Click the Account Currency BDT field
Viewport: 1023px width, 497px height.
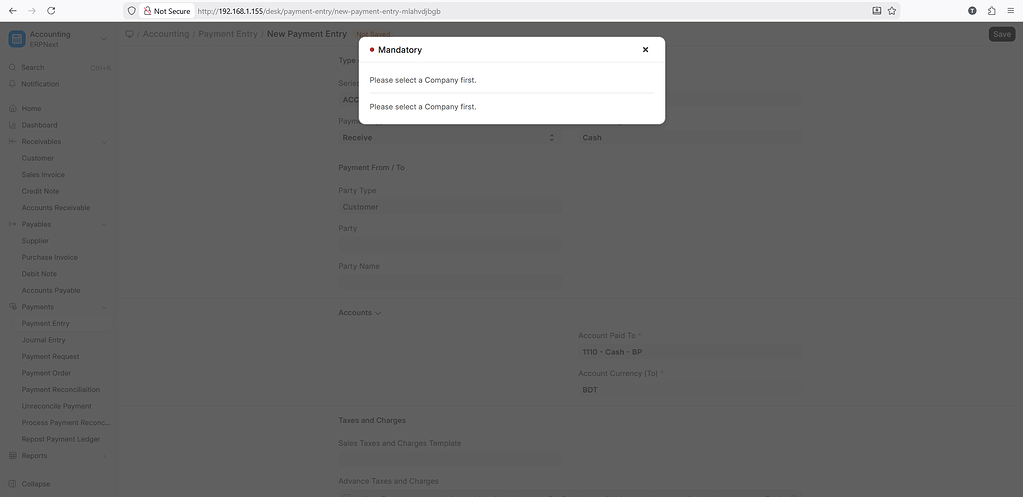pyautogui.click(x=690, y=389)
